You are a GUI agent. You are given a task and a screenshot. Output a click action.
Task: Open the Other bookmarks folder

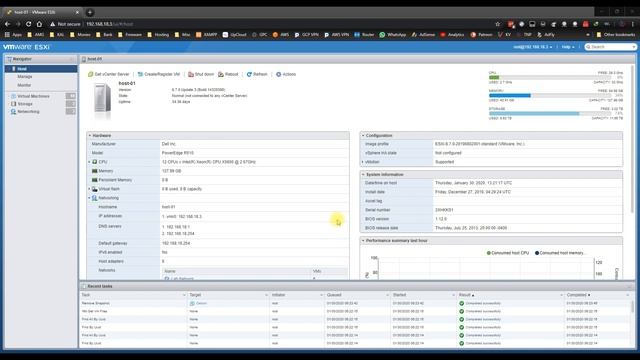(616, 35)
